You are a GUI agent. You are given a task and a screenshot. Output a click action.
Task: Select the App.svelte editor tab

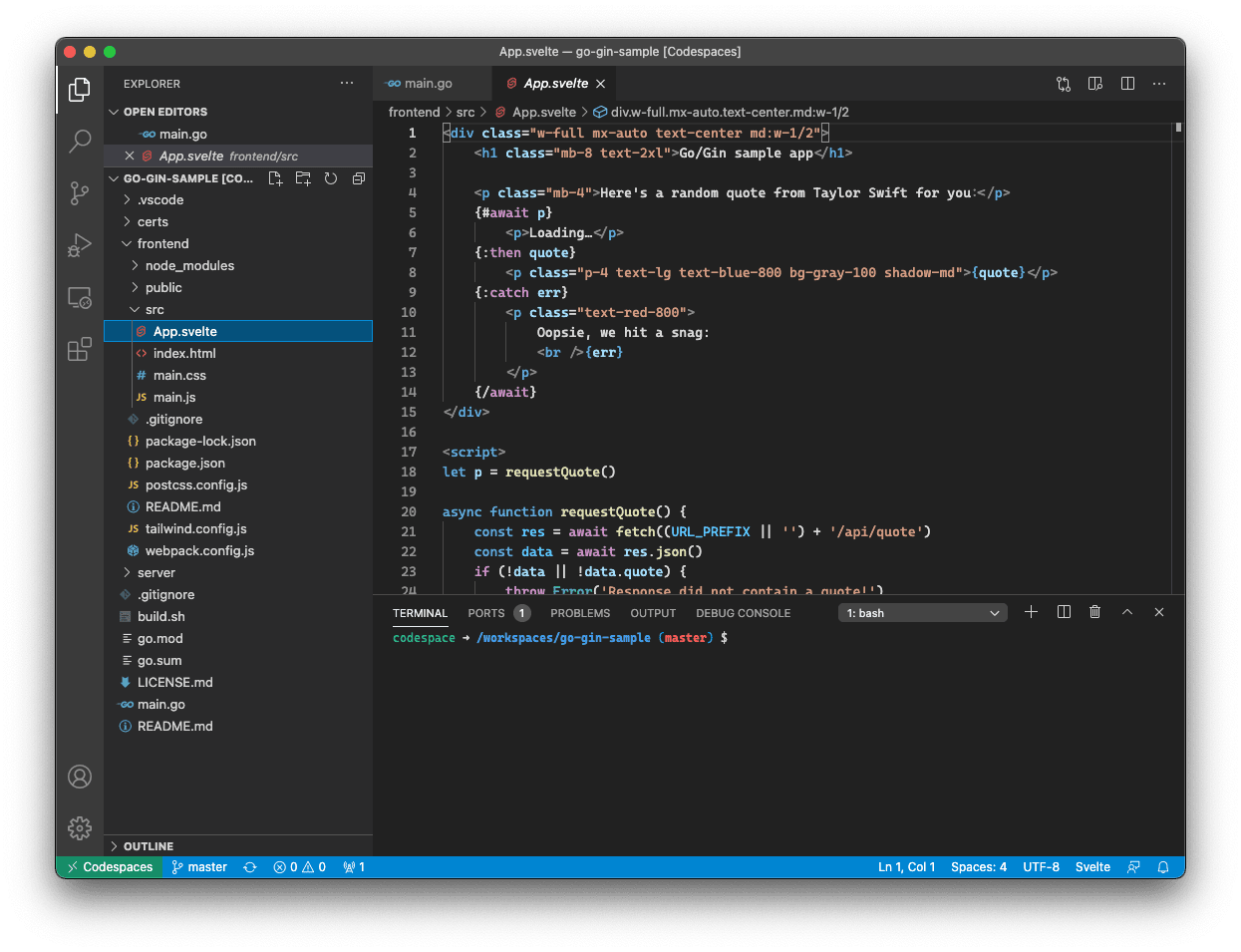(x=555, y=84)
